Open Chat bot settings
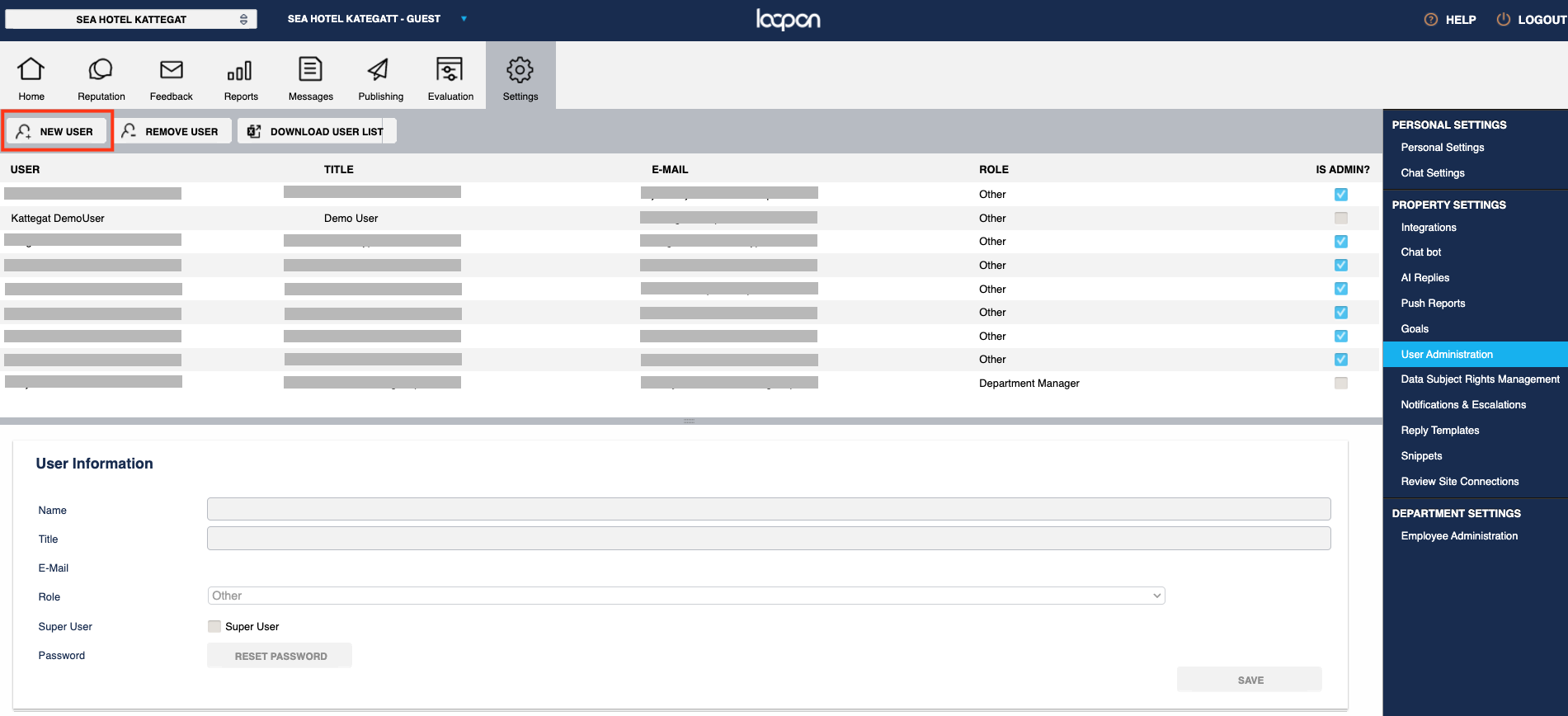 (x=1421, y=252)
